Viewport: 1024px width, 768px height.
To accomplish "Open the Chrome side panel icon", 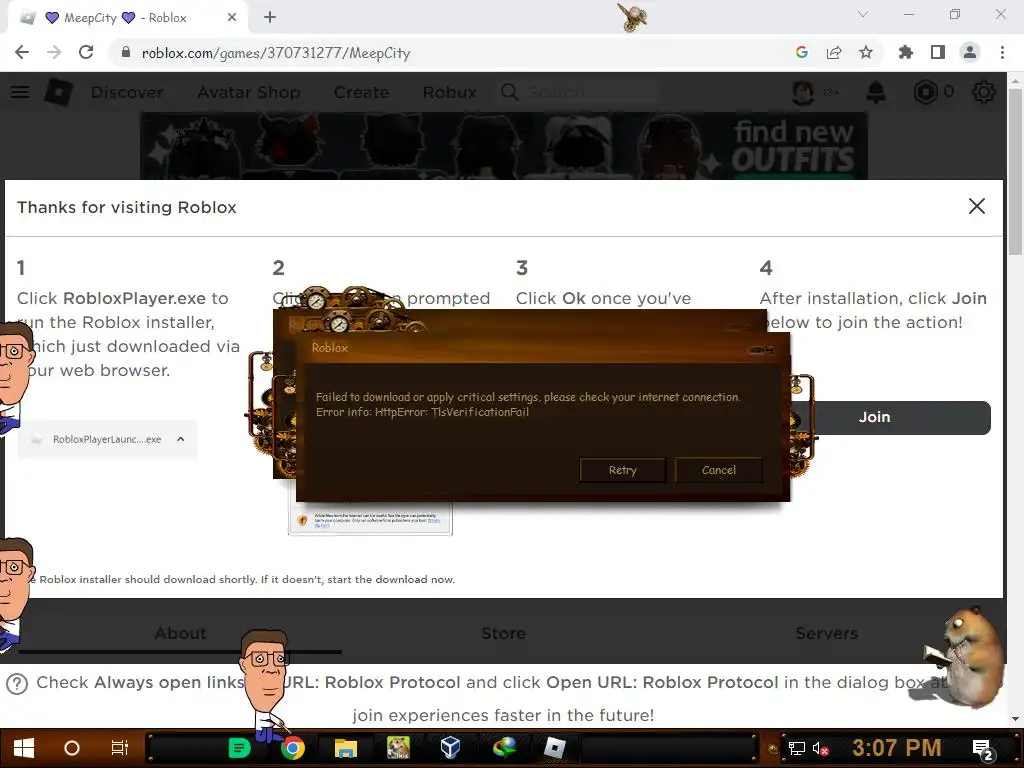I will click(938, 52).
